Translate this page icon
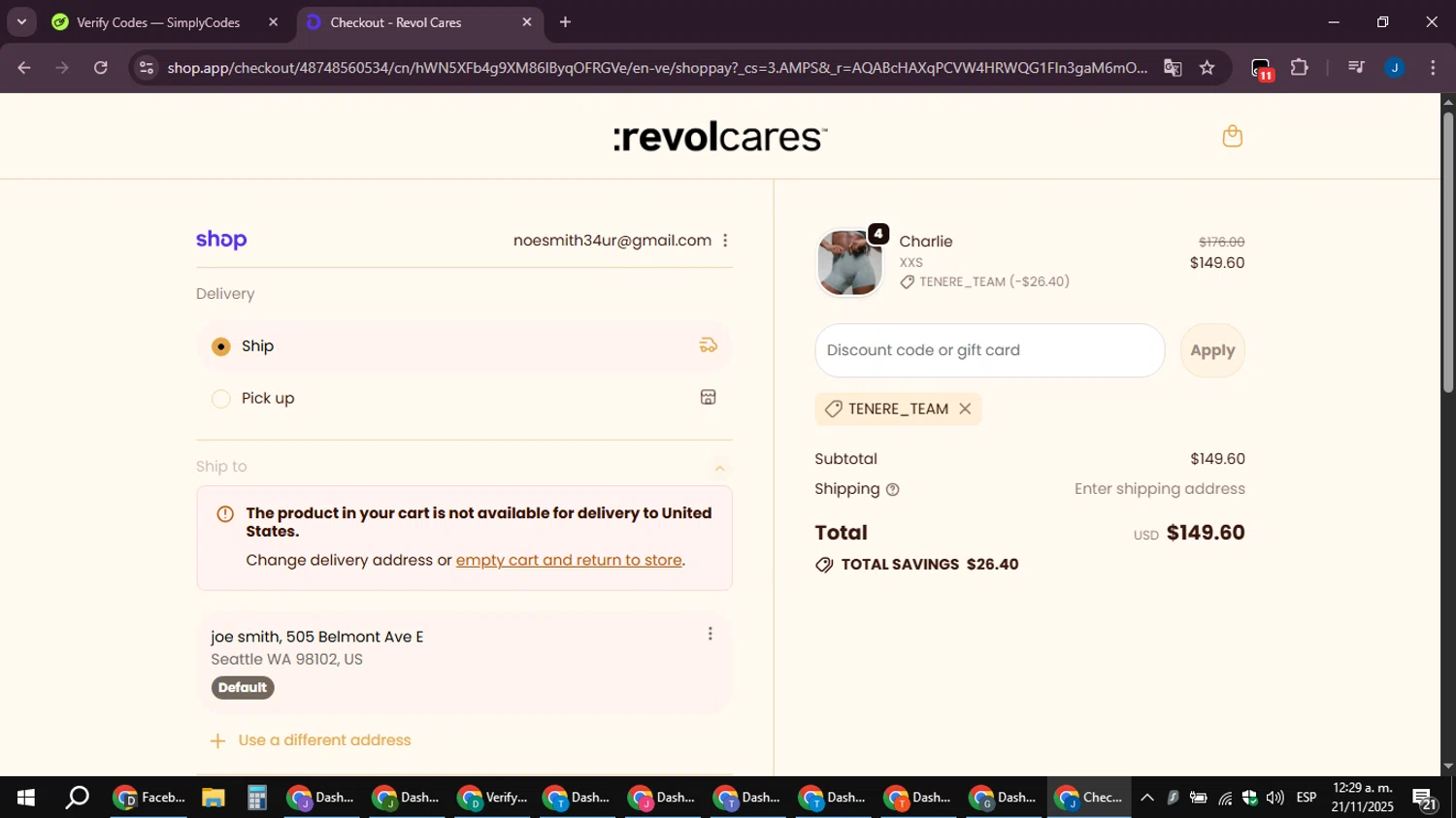The width and height of the screenshot is (1456, 818). pos(1173,68)
